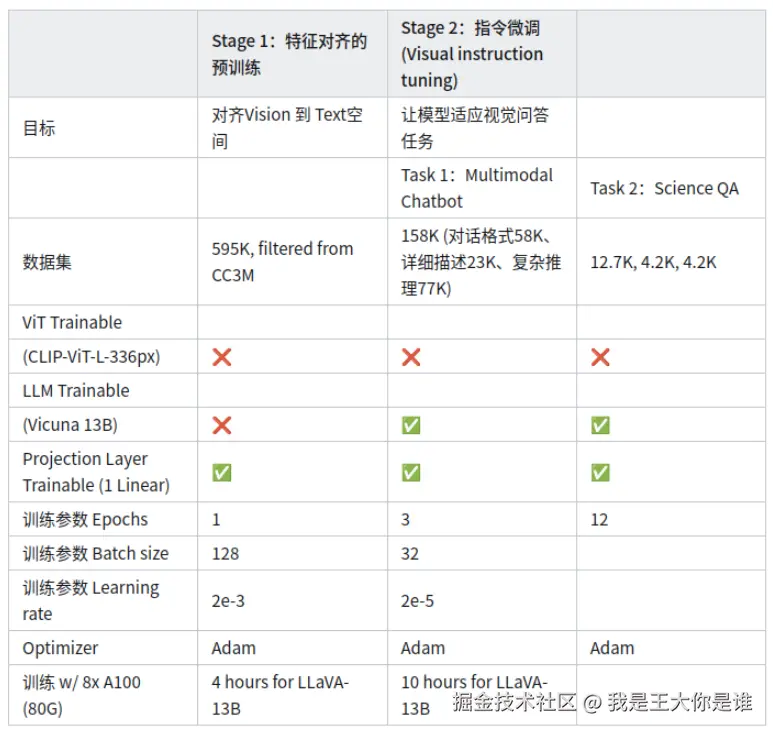Click green checkmark in Projection Layer Science QA cell

tap(600, 472)
